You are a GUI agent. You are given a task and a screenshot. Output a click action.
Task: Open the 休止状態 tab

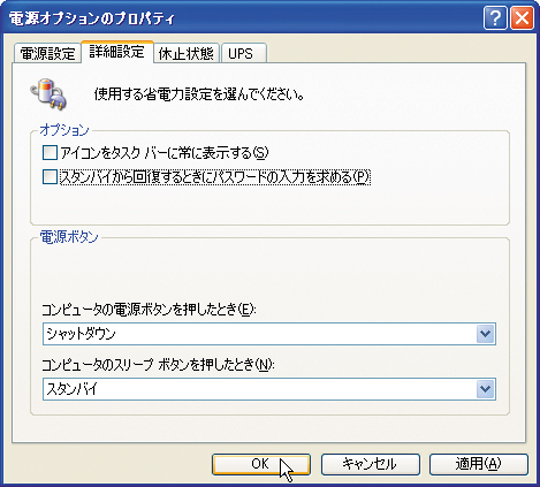click(x=186, y=54)
